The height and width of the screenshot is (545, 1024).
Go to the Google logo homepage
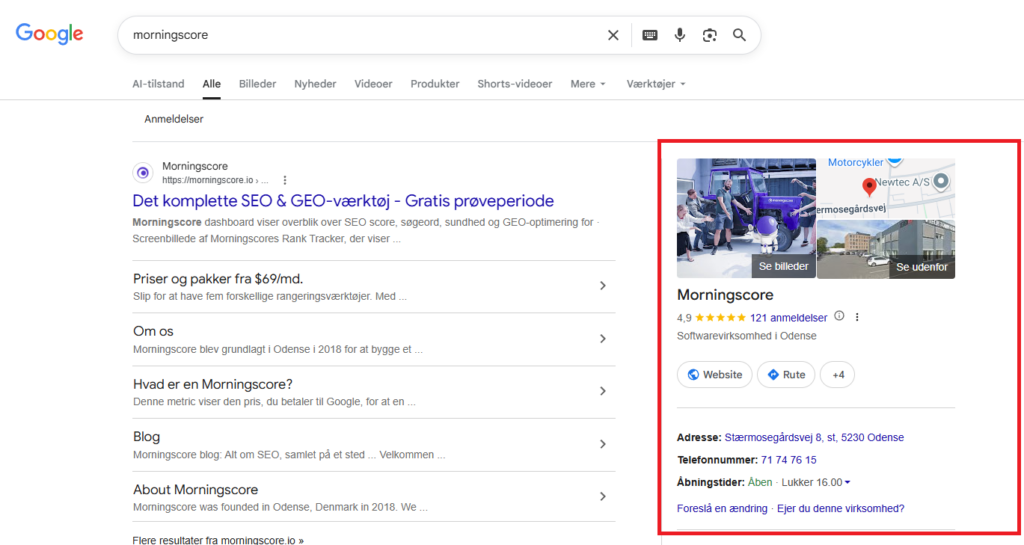(x=50, y=34)
